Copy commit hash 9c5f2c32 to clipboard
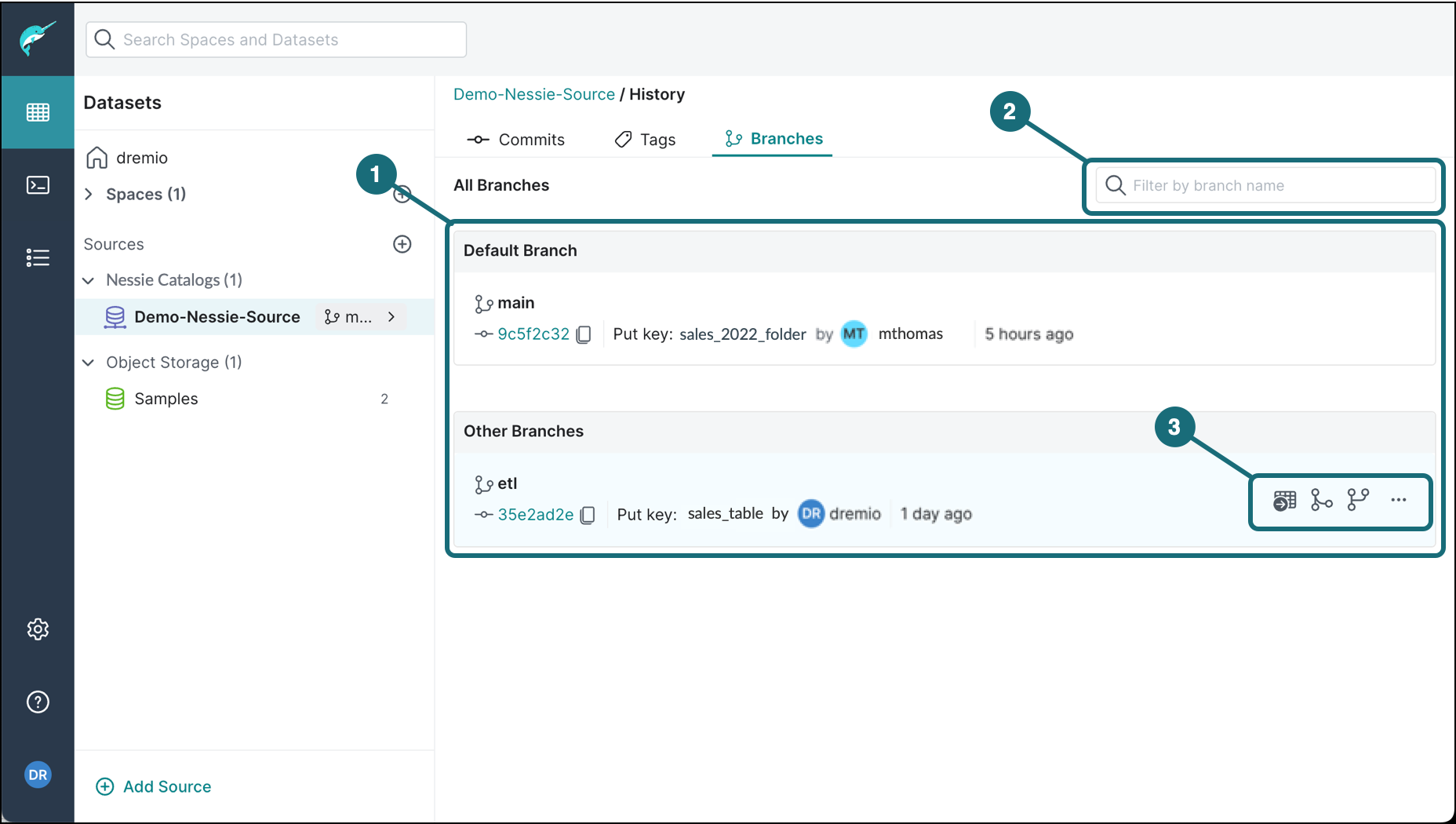This screenshot has height=824, width=1456. click(584, 335)
